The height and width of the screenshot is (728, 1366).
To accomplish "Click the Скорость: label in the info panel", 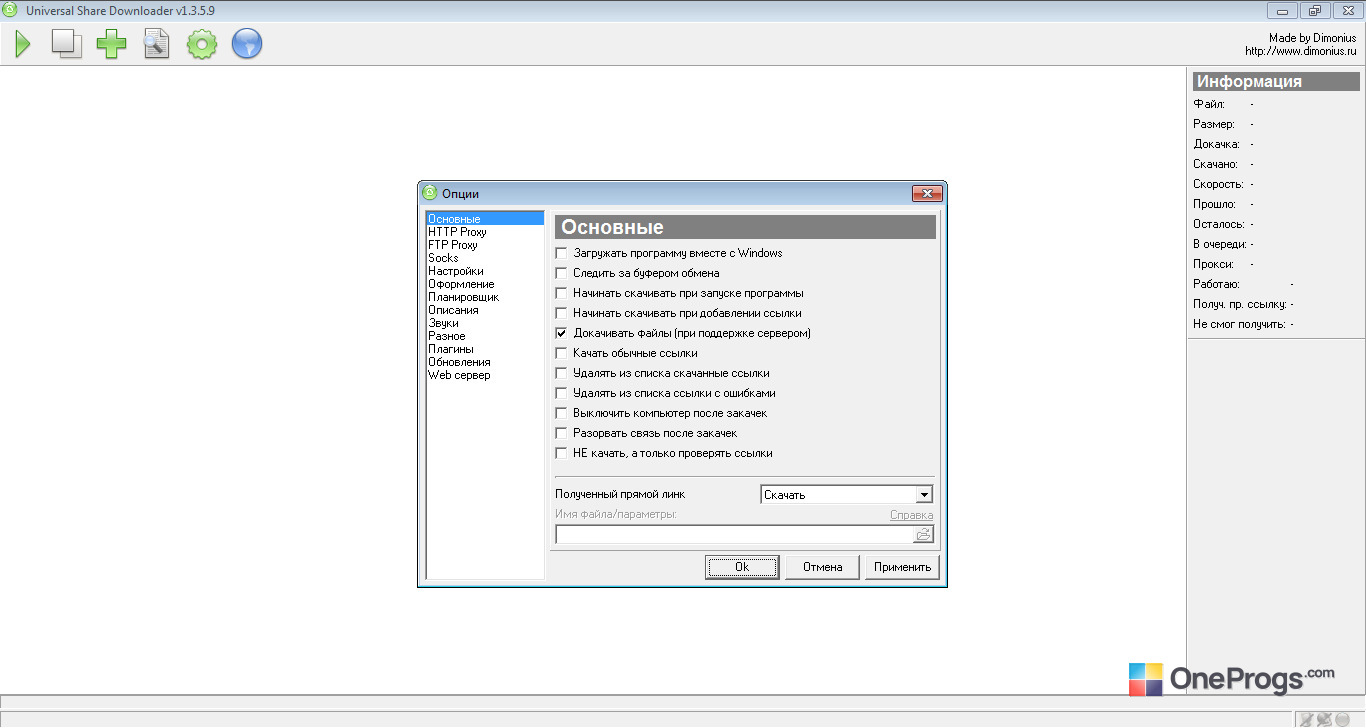I will (1218, 184).
